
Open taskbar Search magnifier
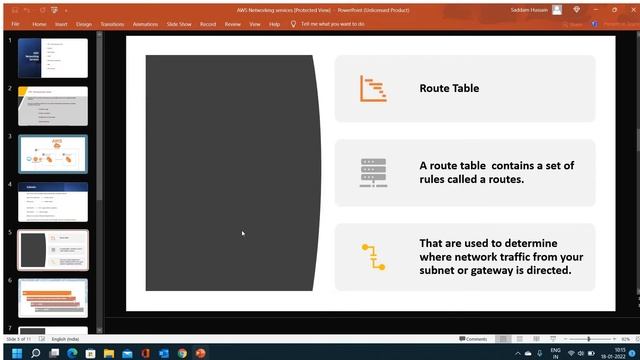[36, 353]
